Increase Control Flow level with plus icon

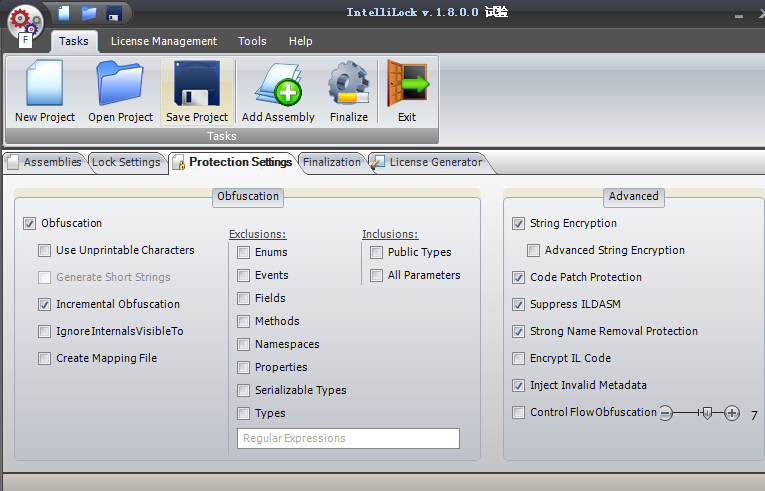[x=731, y=413]
